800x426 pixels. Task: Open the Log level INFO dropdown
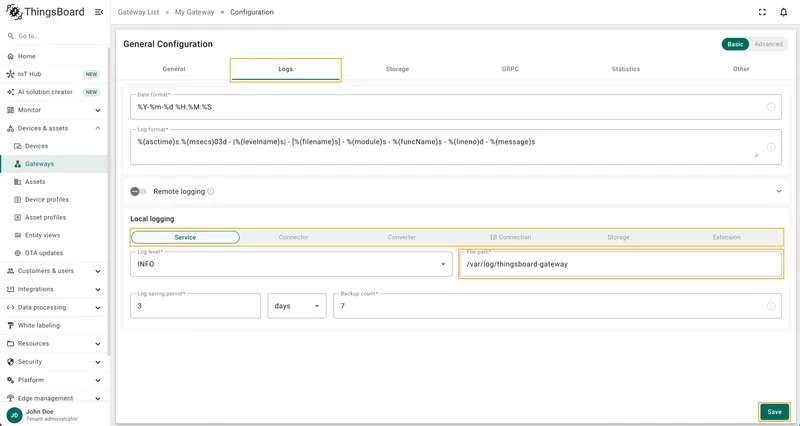tap(291, 264)
